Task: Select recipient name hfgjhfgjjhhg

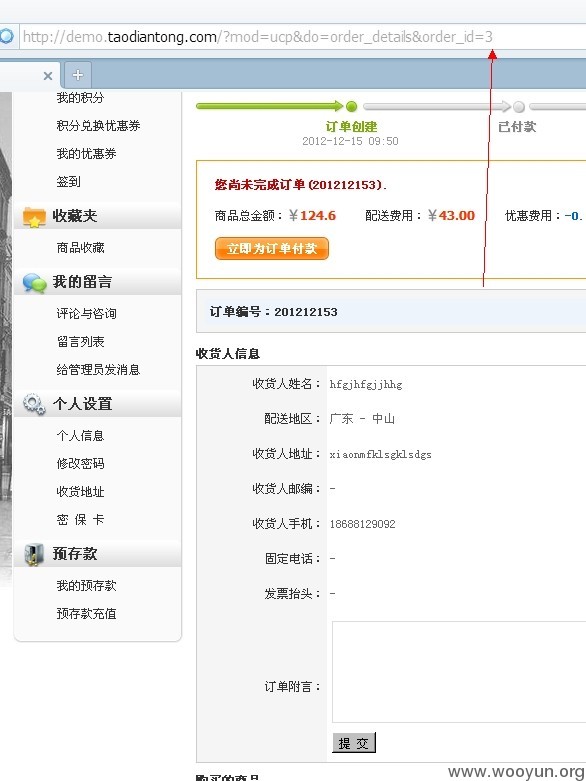Action: point(366,384)
